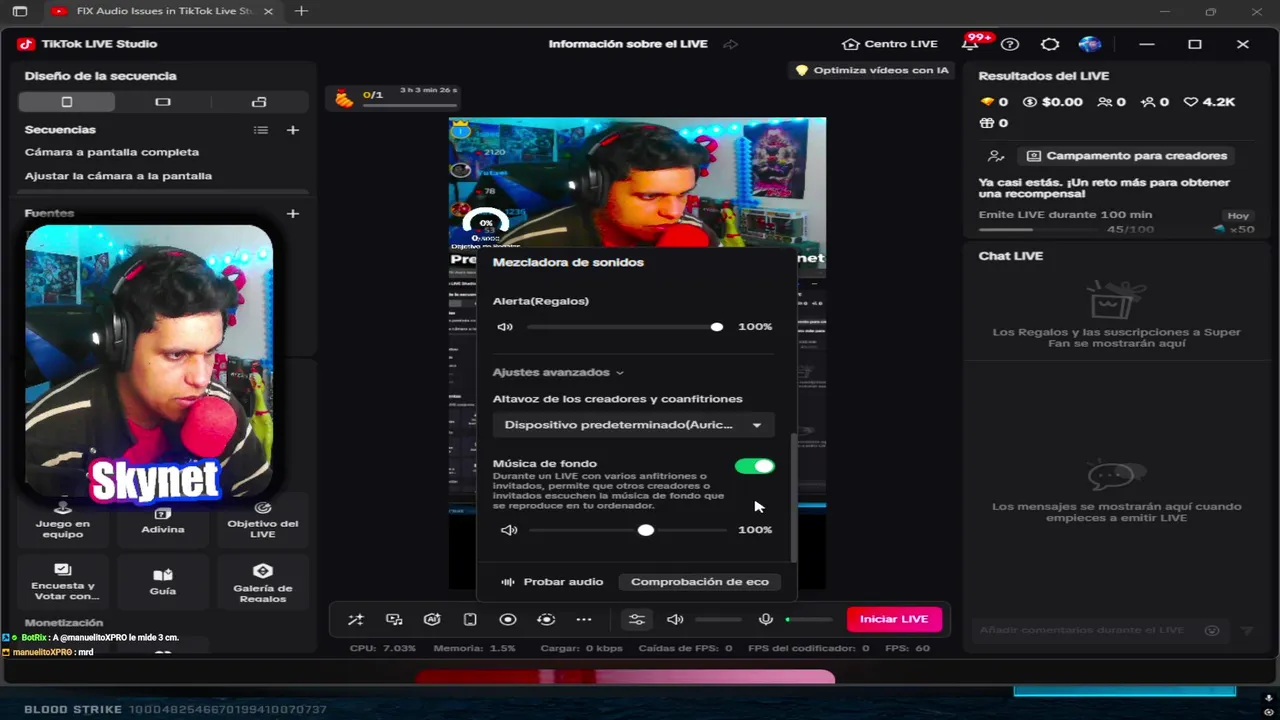The width and height of the screenshot is (1280, 720).
Task: Open more options three-dot menu
Action: tap(584, 619)
